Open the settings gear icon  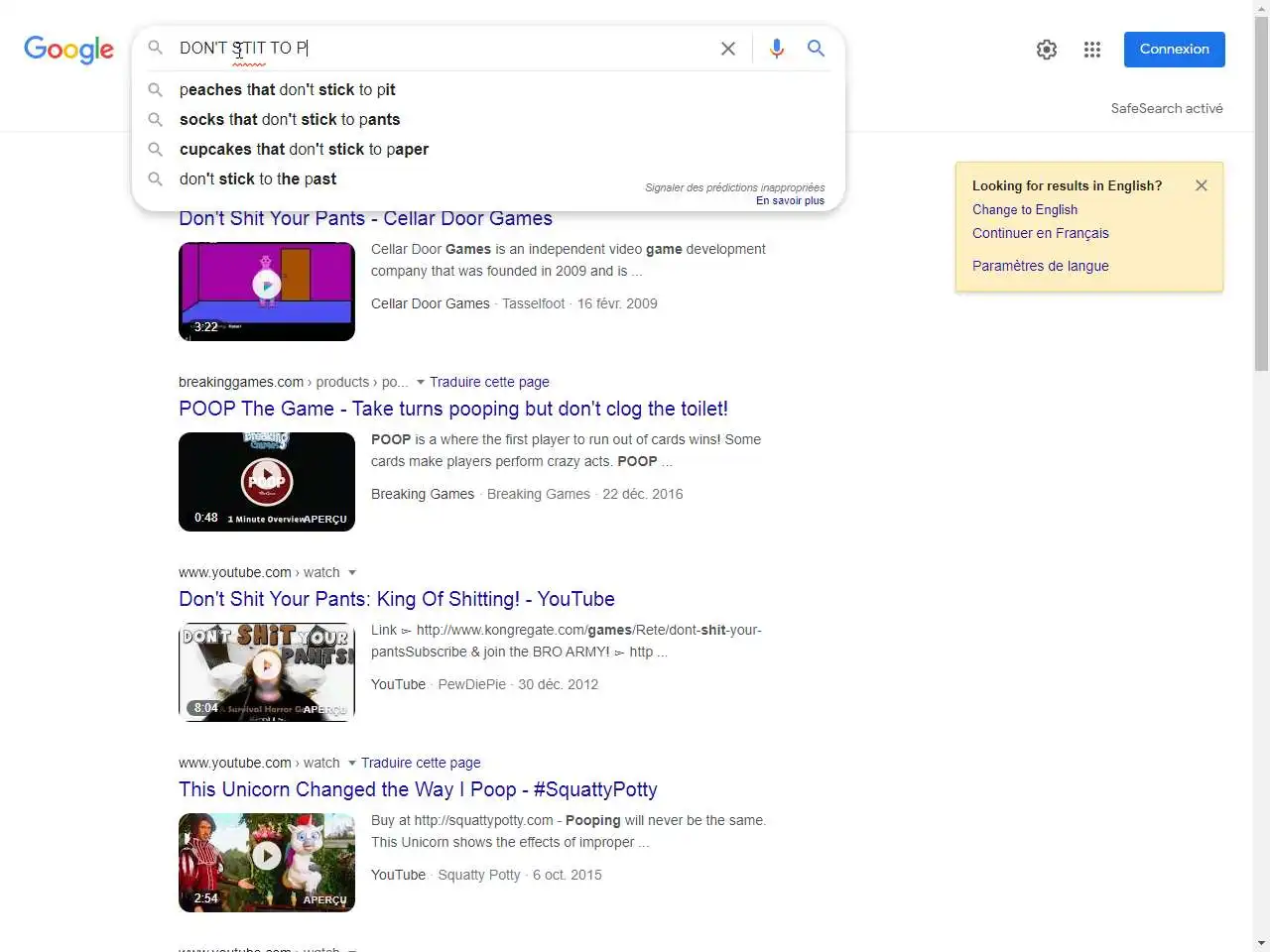[x=1047, y=50]
